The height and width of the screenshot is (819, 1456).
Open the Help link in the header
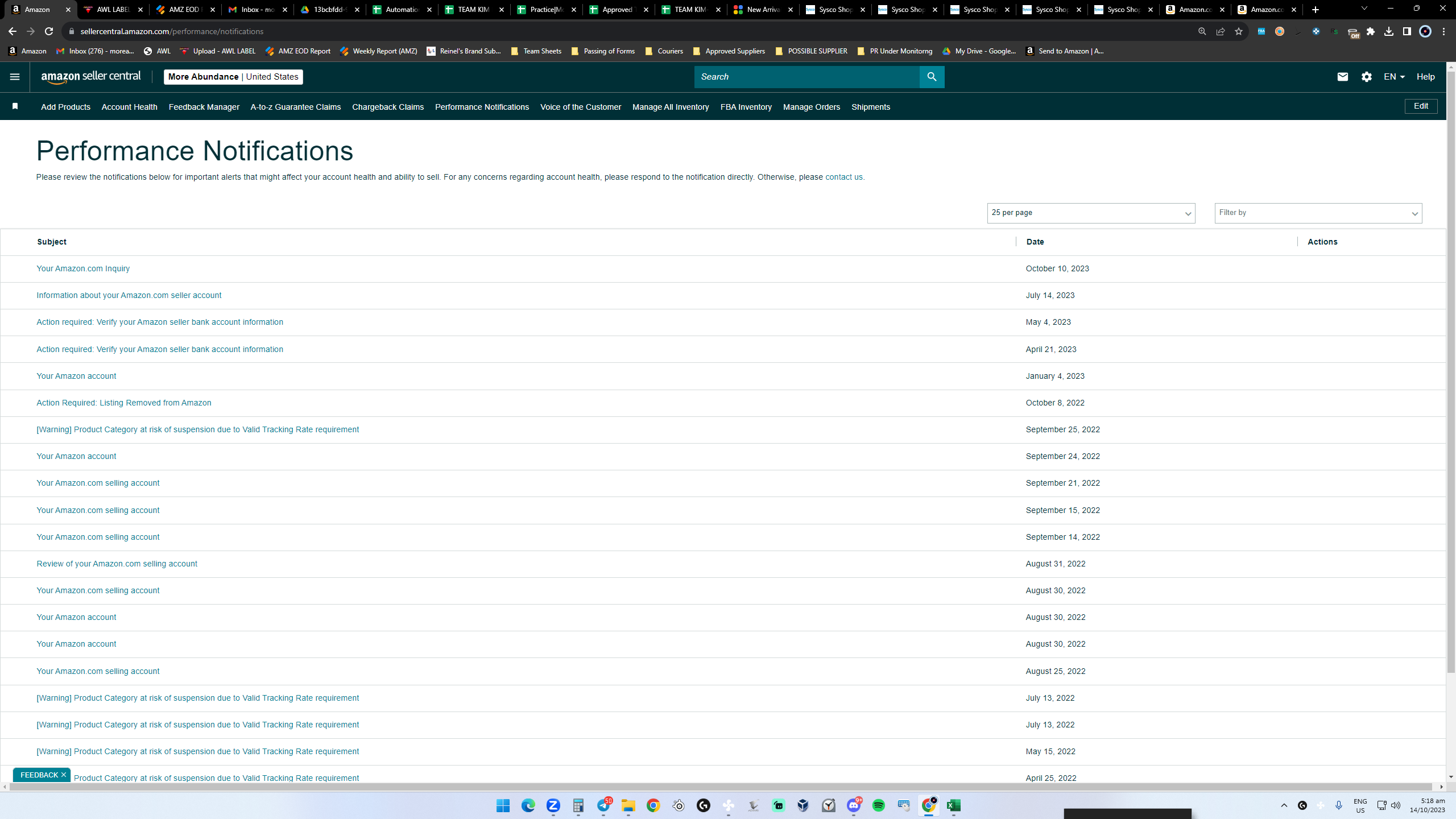tap(1426, 77)
